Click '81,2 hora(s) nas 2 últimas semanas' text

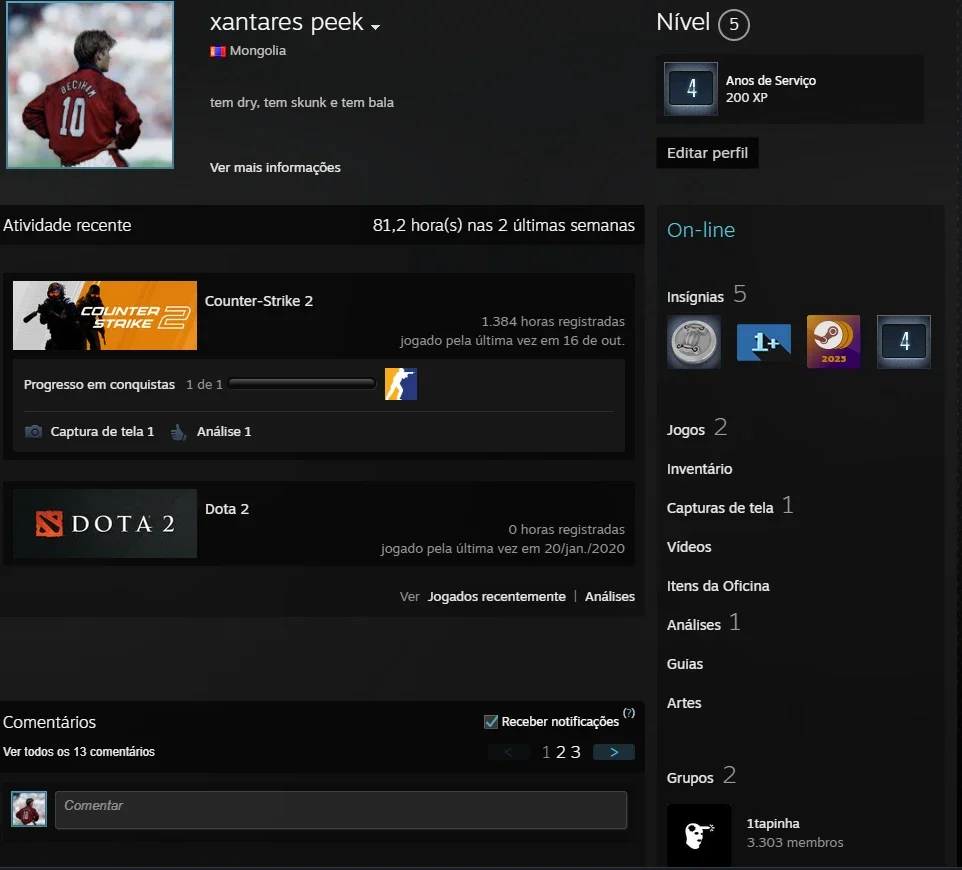tap(504, 225)
